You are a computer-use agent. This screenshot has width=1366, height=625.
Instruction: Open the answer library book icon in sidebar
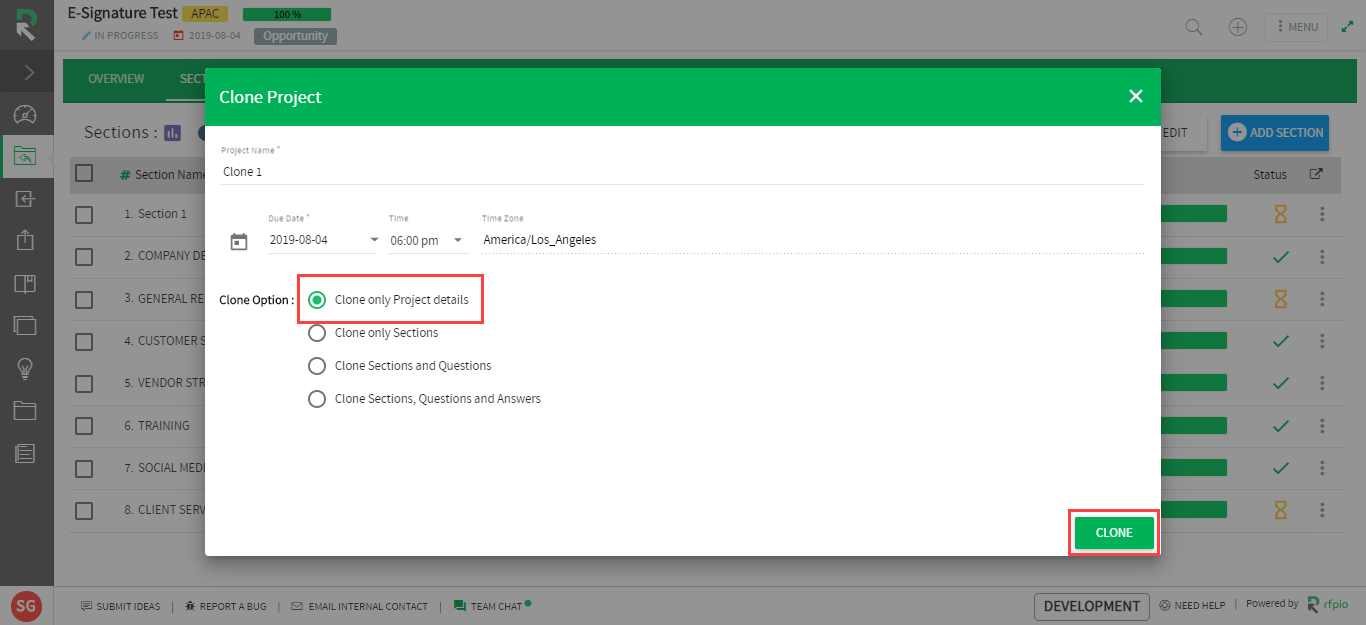pos(26,284)
